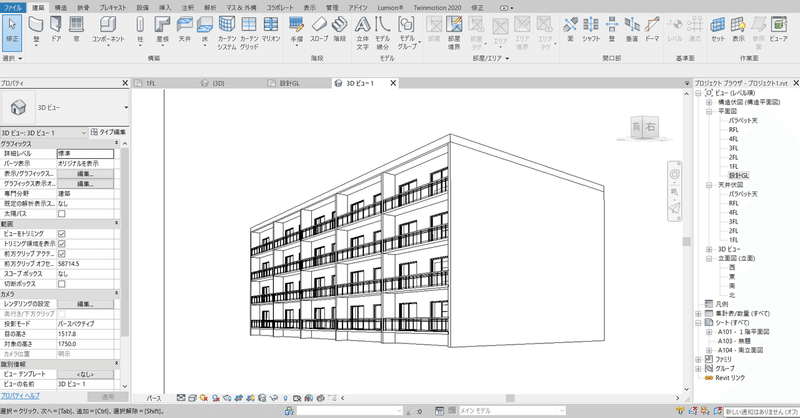Switch to the 注釈 ribbon tab
The image size is (800, 418).
(188, 8)
